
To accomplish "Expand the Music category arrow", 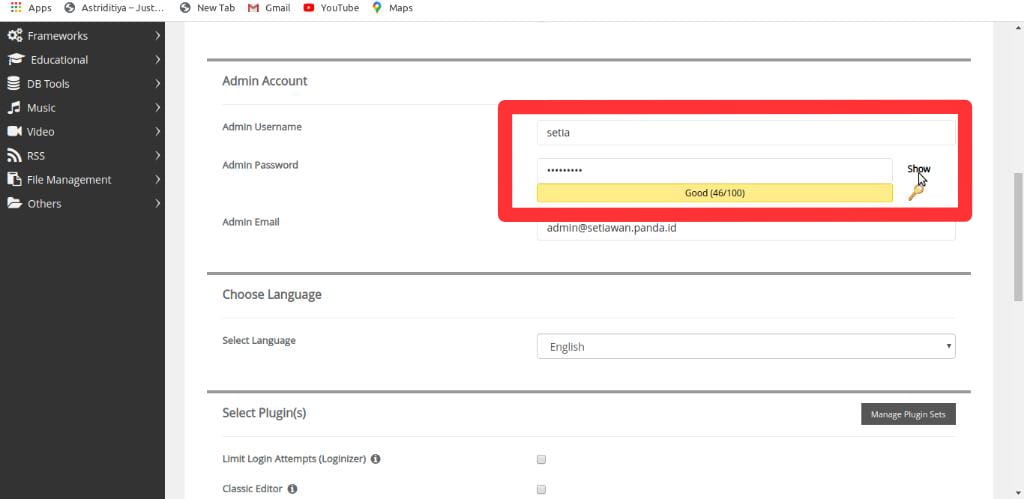I will click(157, 108).
